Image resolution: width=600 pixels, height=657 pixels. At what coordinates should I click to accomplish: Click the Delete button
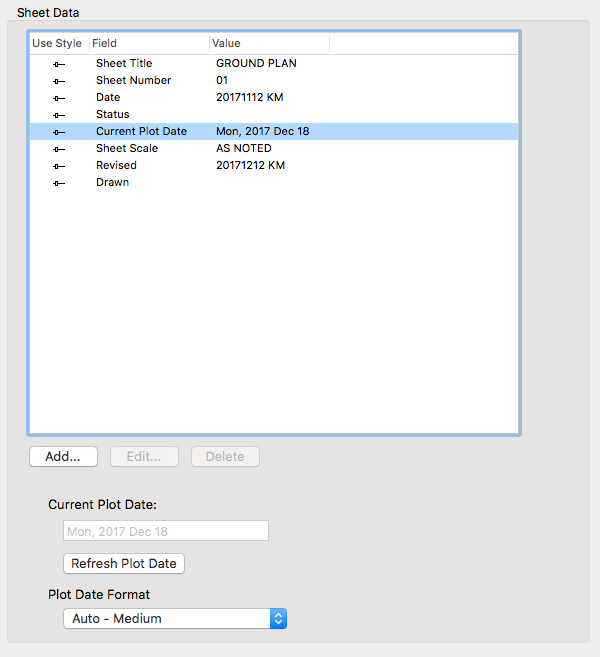click(225, 456)
